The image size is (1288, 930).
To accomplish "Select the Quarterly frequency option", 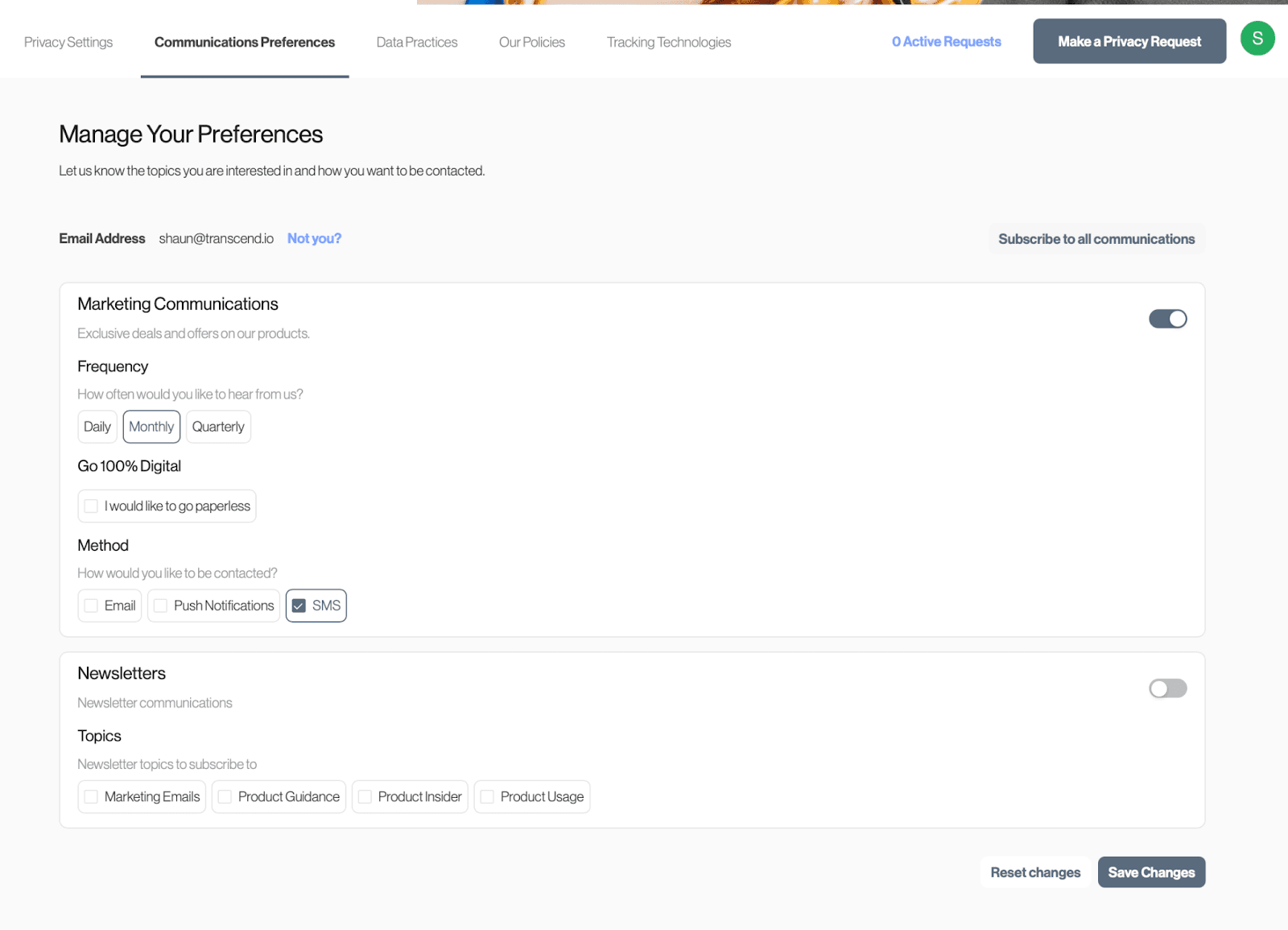I will pyautogui.click(x=217, y=427).
